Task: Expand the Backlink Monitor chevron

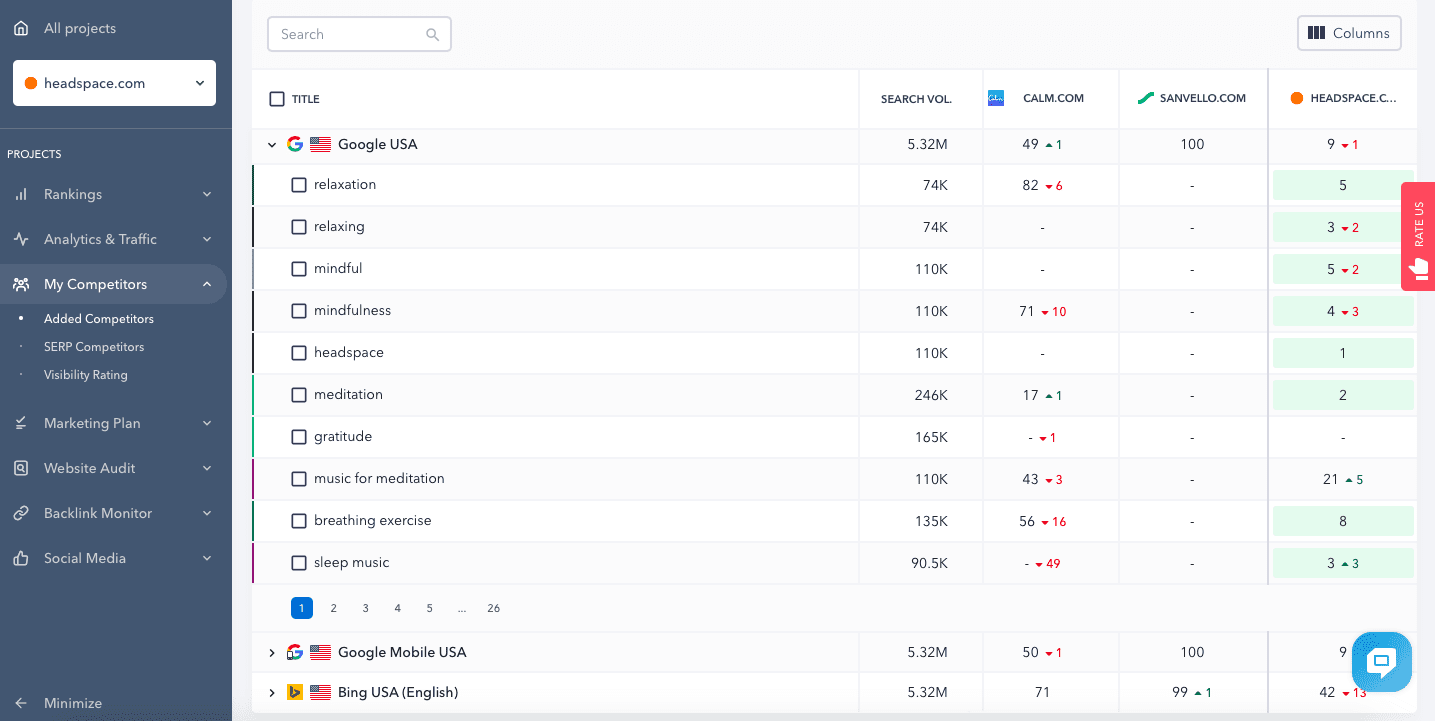Action: click(x=207, y=513)
